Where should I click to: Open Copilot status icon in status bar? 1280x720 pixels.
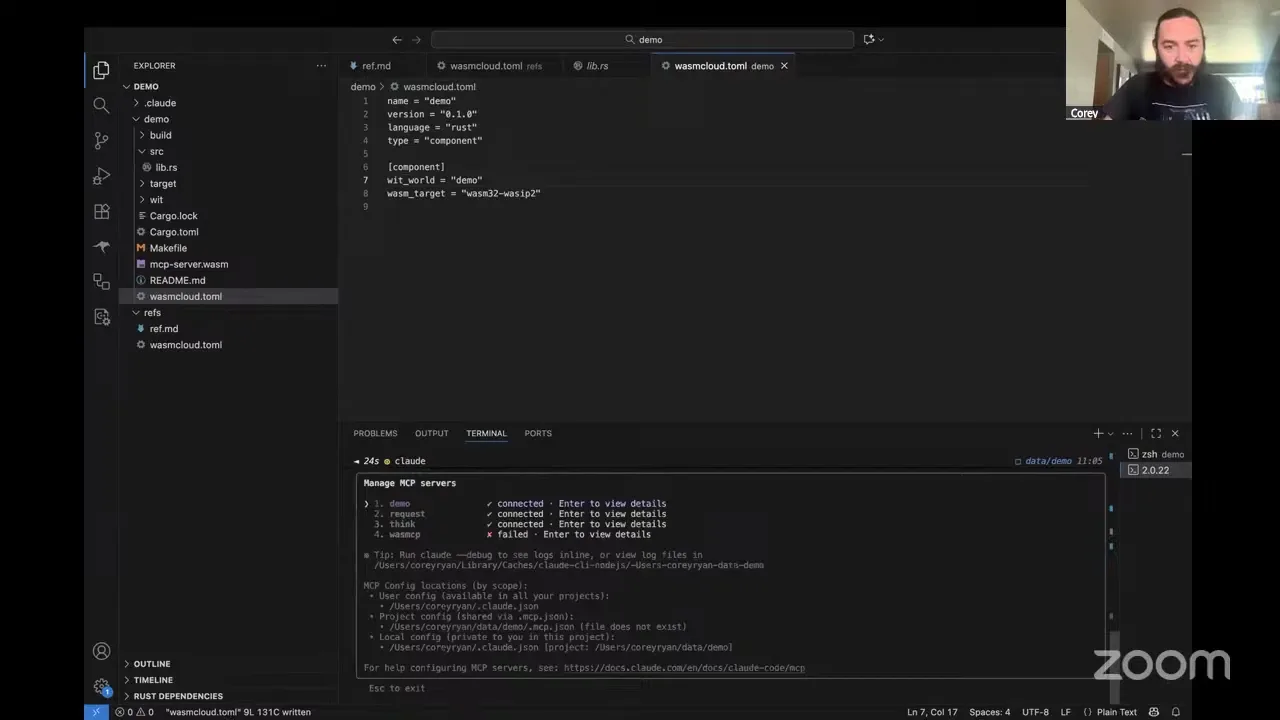[1154, 712]
